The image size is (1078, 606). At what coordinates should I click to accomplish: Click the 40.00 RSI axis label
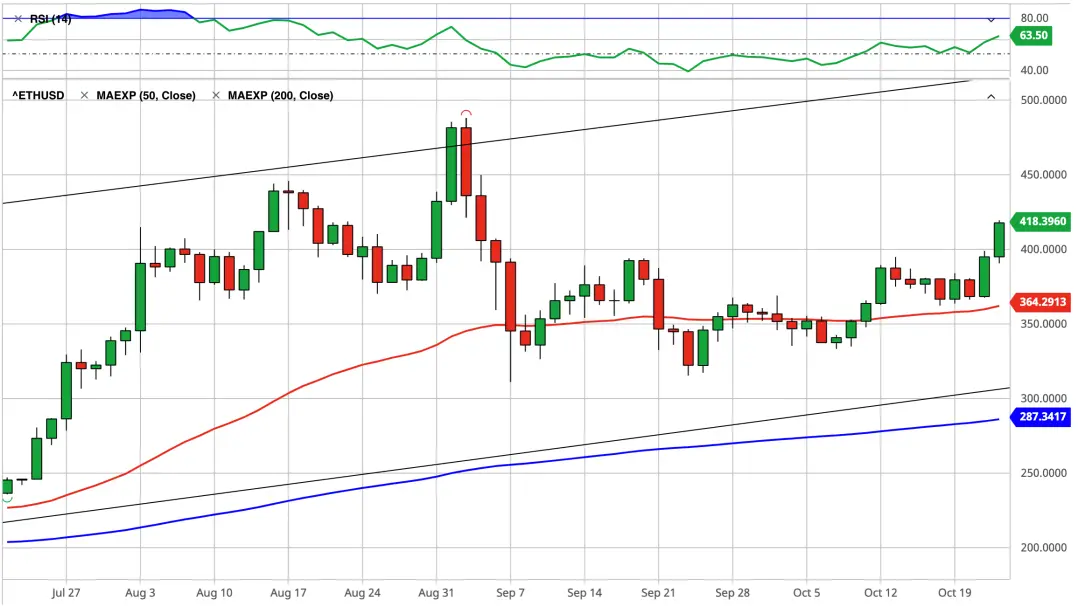(1035, 70)
